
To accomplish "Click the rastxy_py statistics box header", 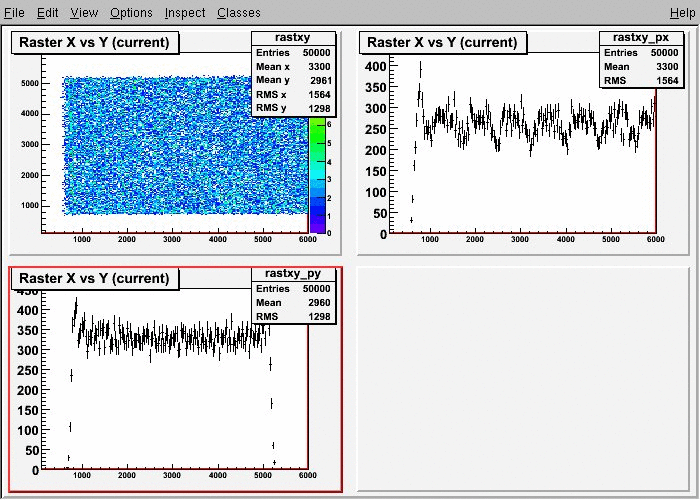I will coord(293,273).
